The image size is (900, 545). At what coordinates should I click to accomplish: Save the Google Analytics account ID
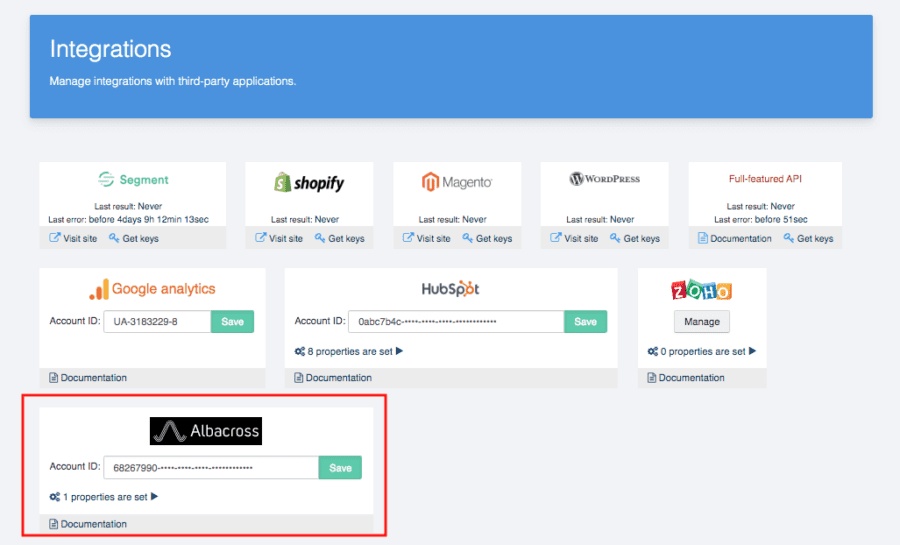point(233,321)
